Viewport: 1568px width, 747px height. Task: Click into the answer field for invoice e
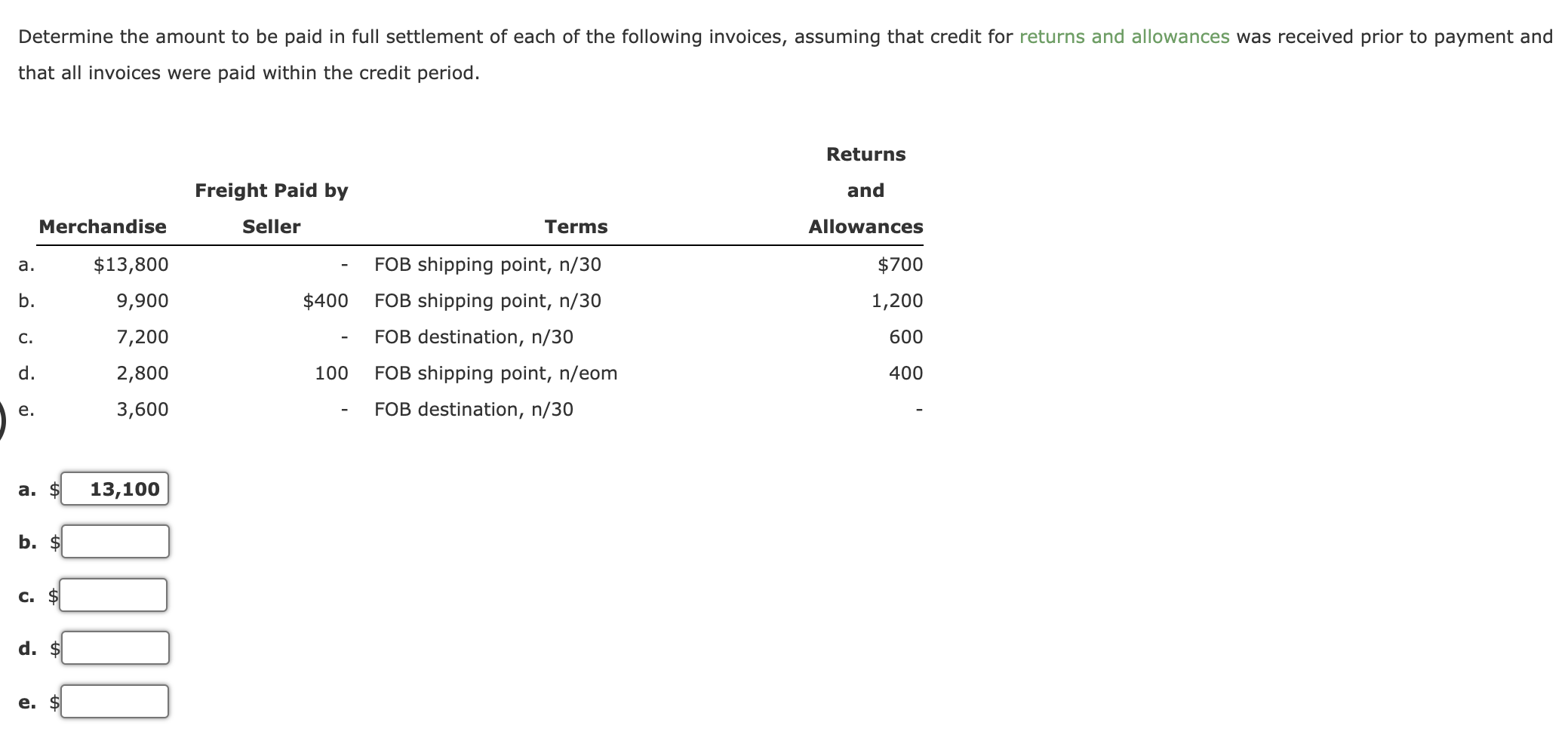point(115,702)
